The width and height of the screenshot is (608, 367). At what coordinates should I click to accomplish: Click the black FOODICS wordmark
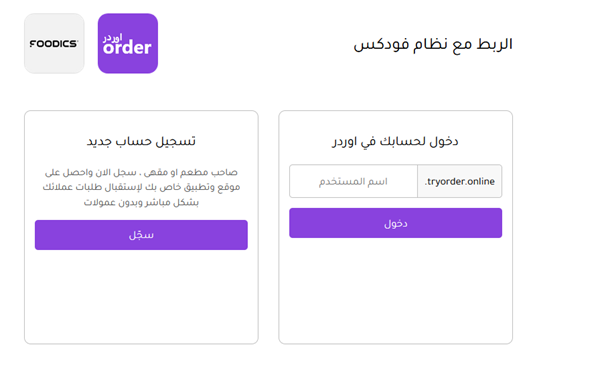(54, 43)
